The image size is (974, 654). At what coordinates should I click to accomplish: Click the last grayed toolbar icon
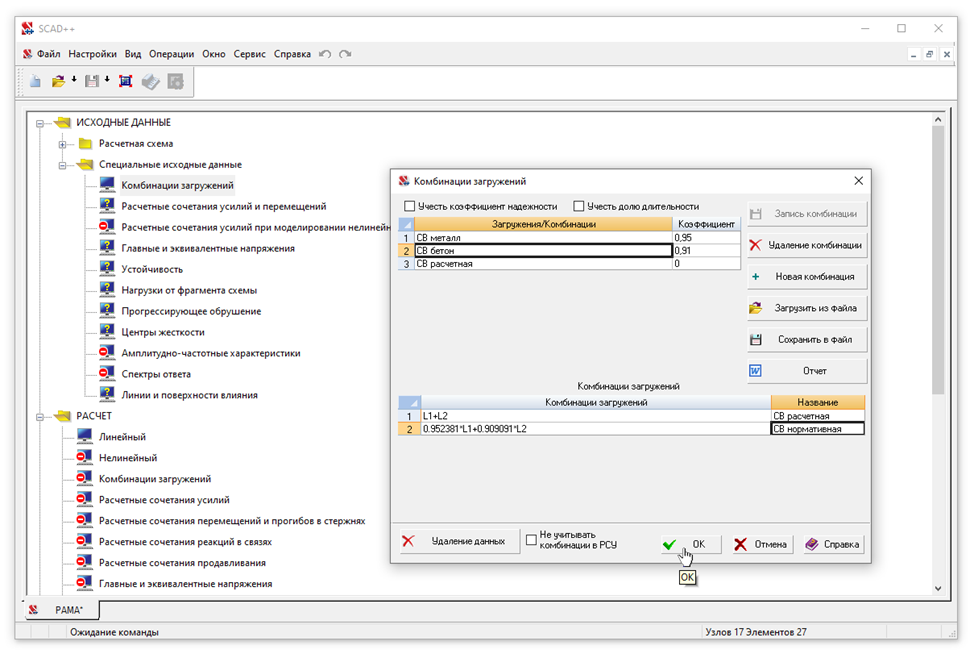pyautogui.click(x=176, y=81)
